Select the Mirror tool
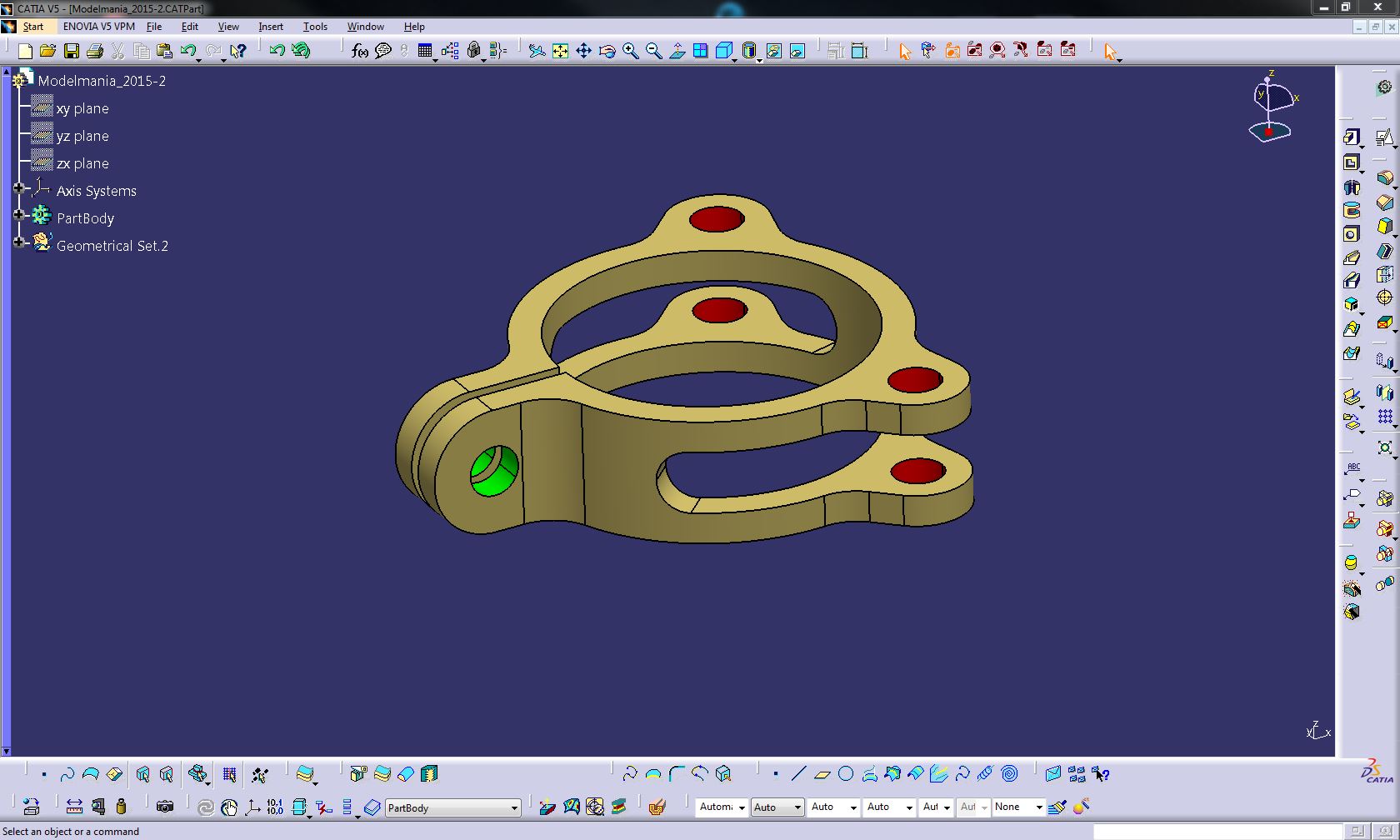 coord(1385,392)
